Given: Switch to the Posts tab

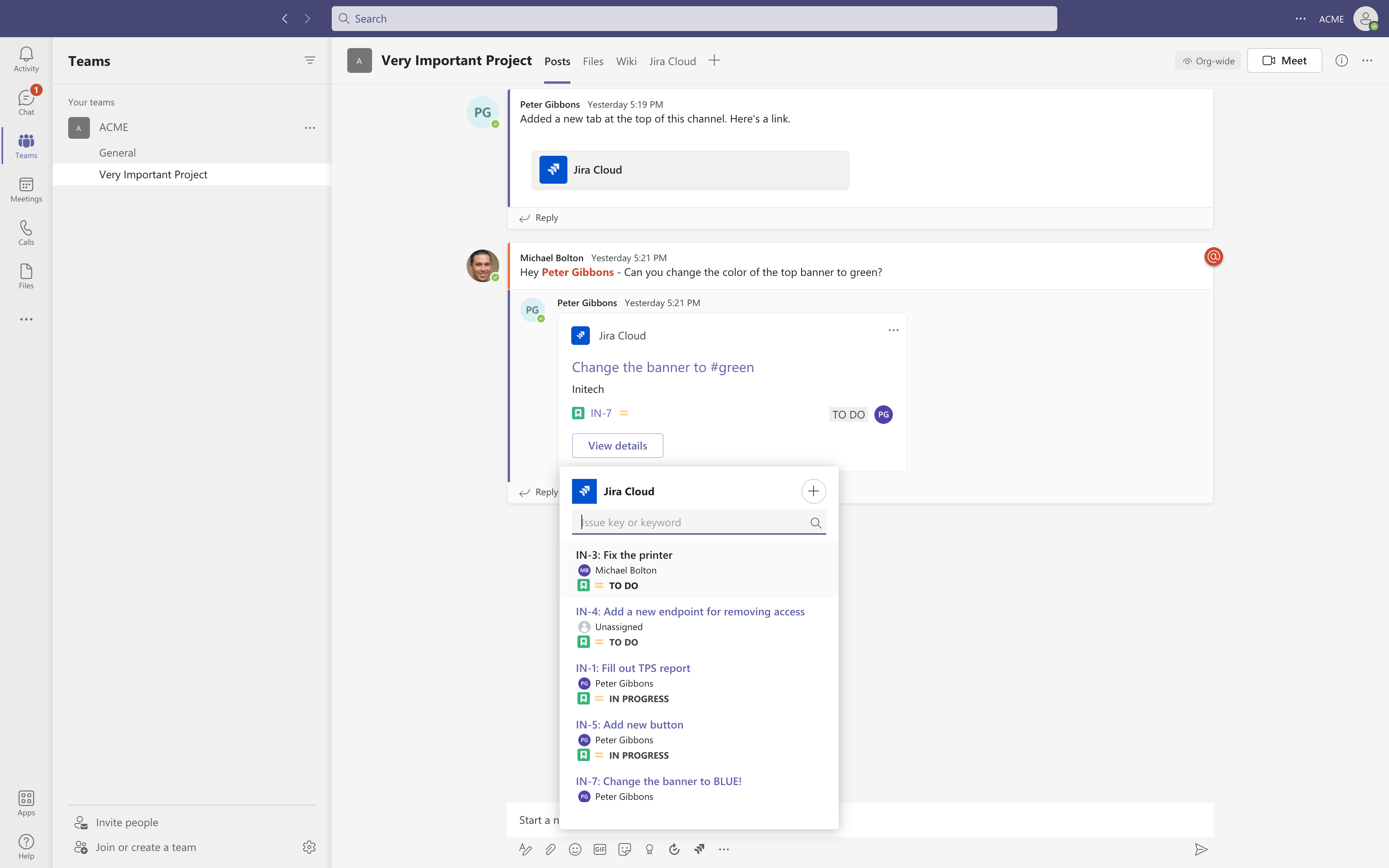Looking at the screenshot, I should click(x=557, y=62).
